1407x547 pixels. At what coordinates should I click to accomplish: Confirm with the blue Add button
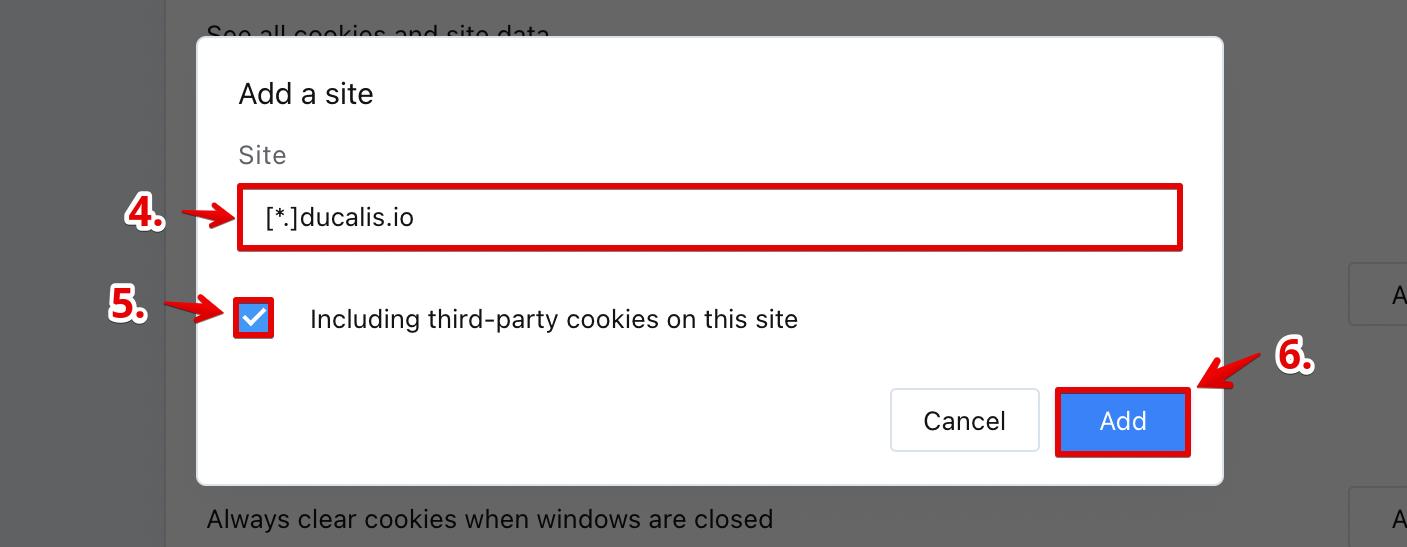pos(1122,421)
